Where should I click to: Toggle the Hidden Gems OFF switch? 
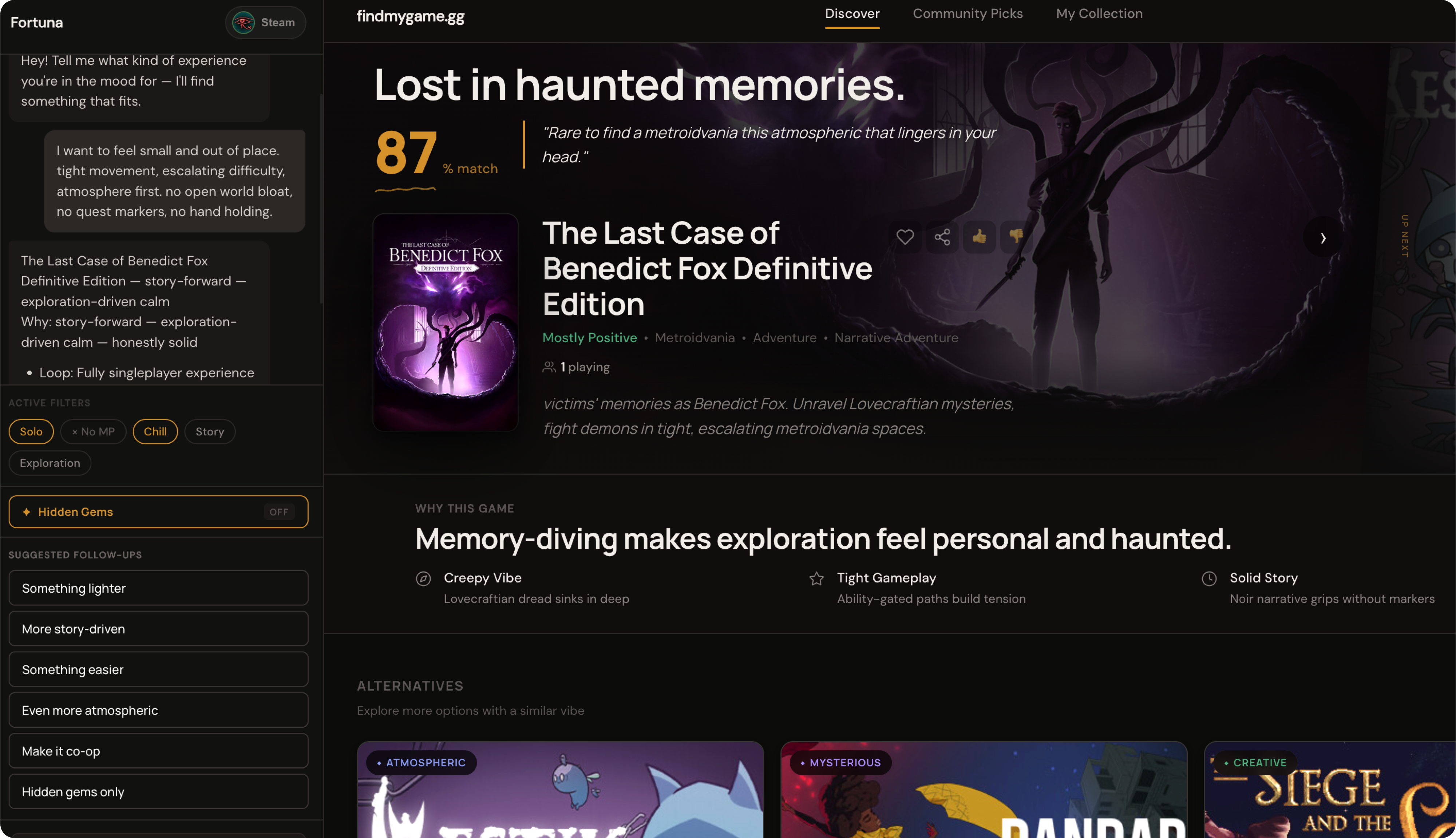279,512
